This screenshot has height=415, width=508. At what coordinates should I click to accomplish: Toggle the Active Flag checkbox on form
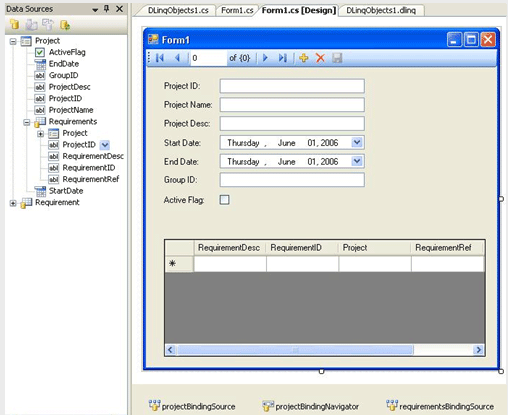224,200
